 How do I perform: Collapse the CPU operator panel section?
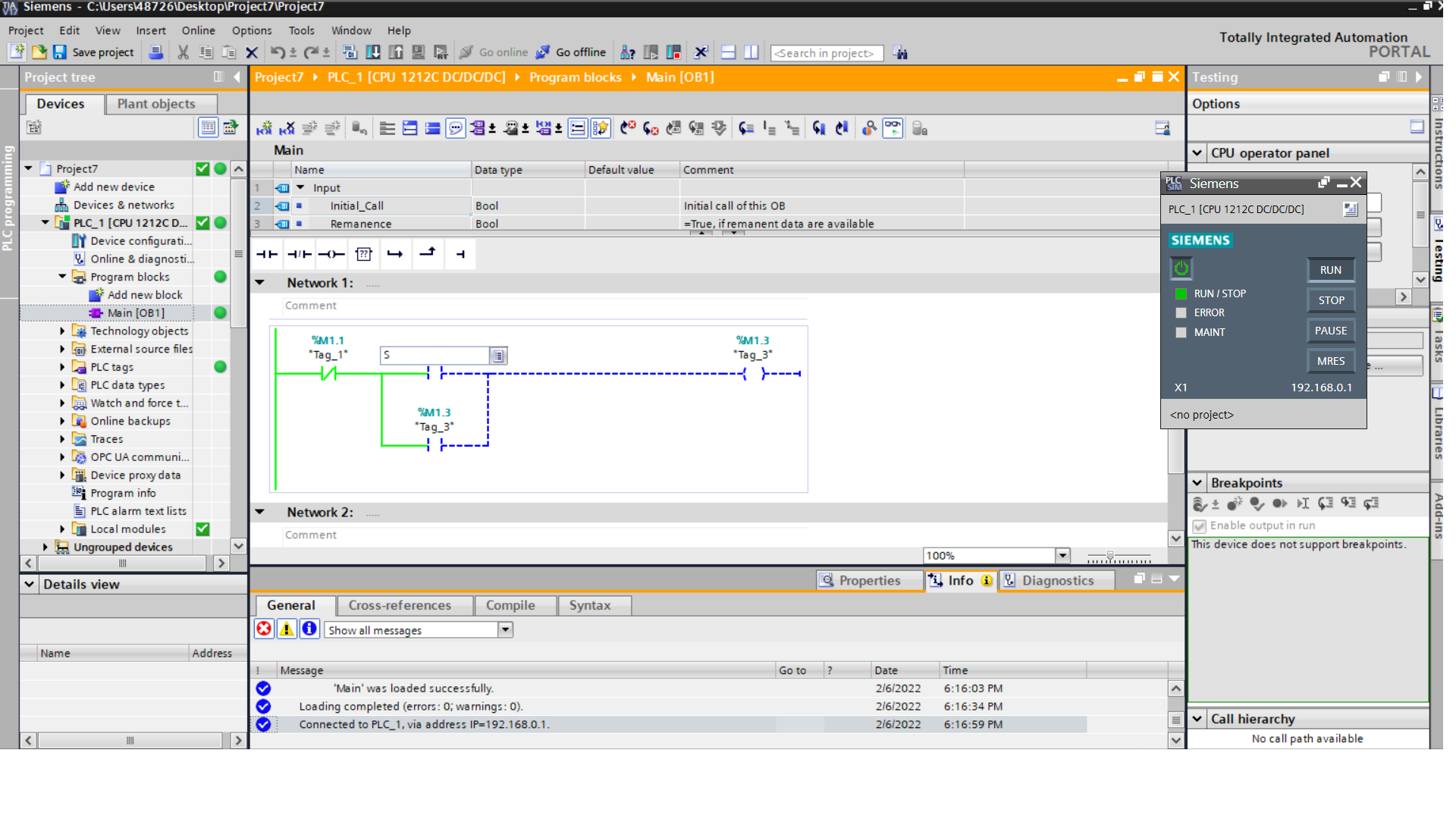[x=1197, y=153]
